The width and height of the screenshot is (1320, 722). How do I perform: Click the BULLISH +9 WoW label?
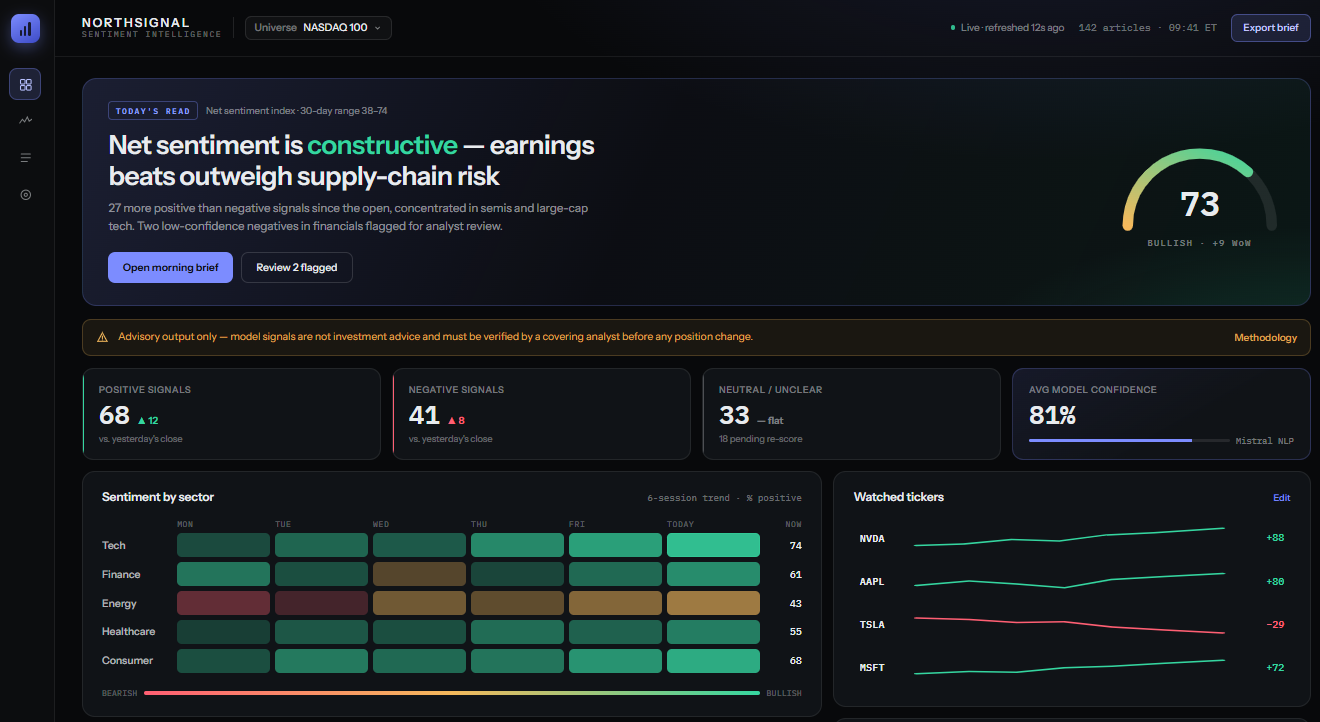(x=1199, y=243)
